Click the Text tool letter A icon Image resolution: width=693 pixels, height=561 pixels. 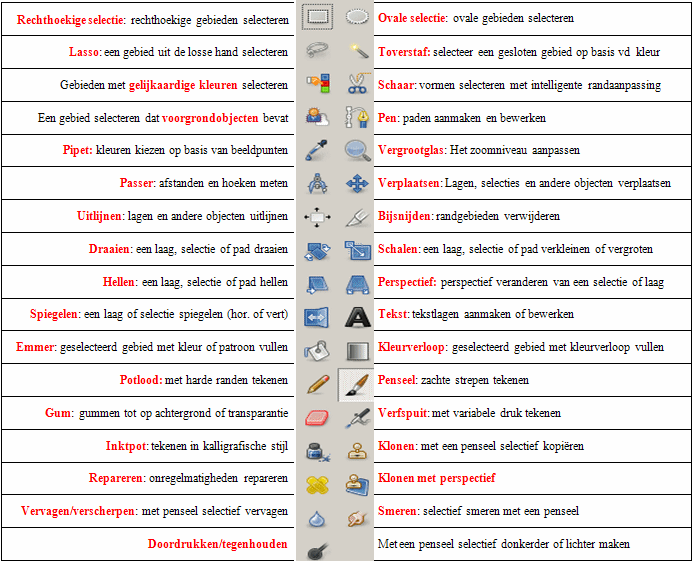355,316
